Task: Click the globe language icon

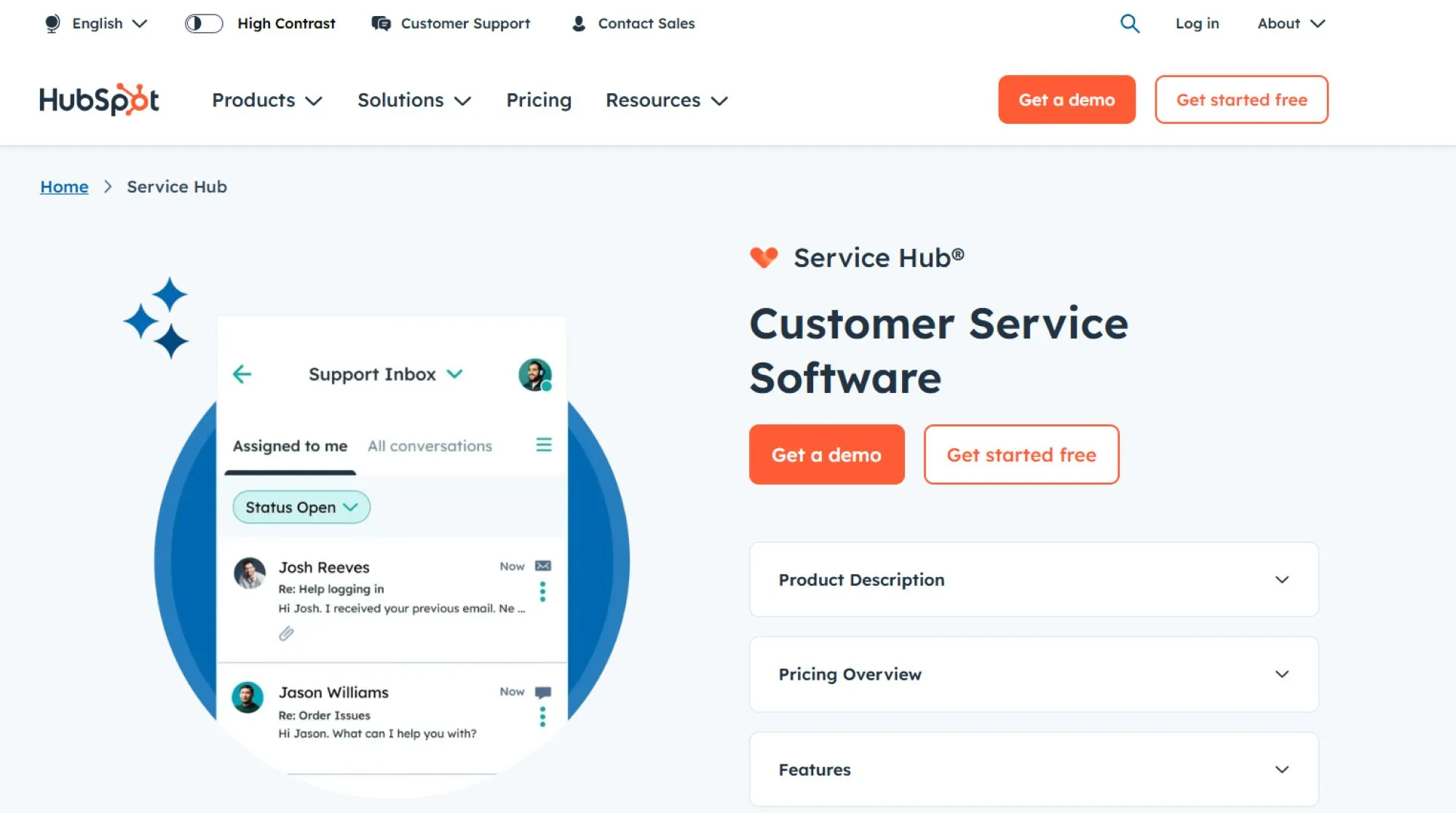Action: tap(52, 23)
